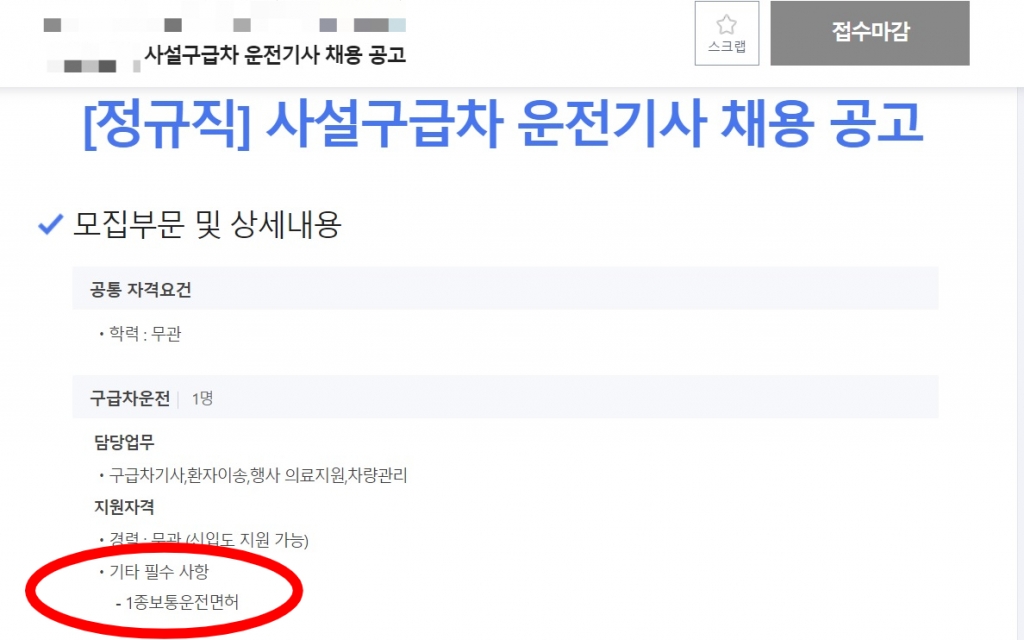This screenshot has height=640, width=1024.
Task: Click the blue check mark beside 모집부문
Action: (x=50, y=224)
